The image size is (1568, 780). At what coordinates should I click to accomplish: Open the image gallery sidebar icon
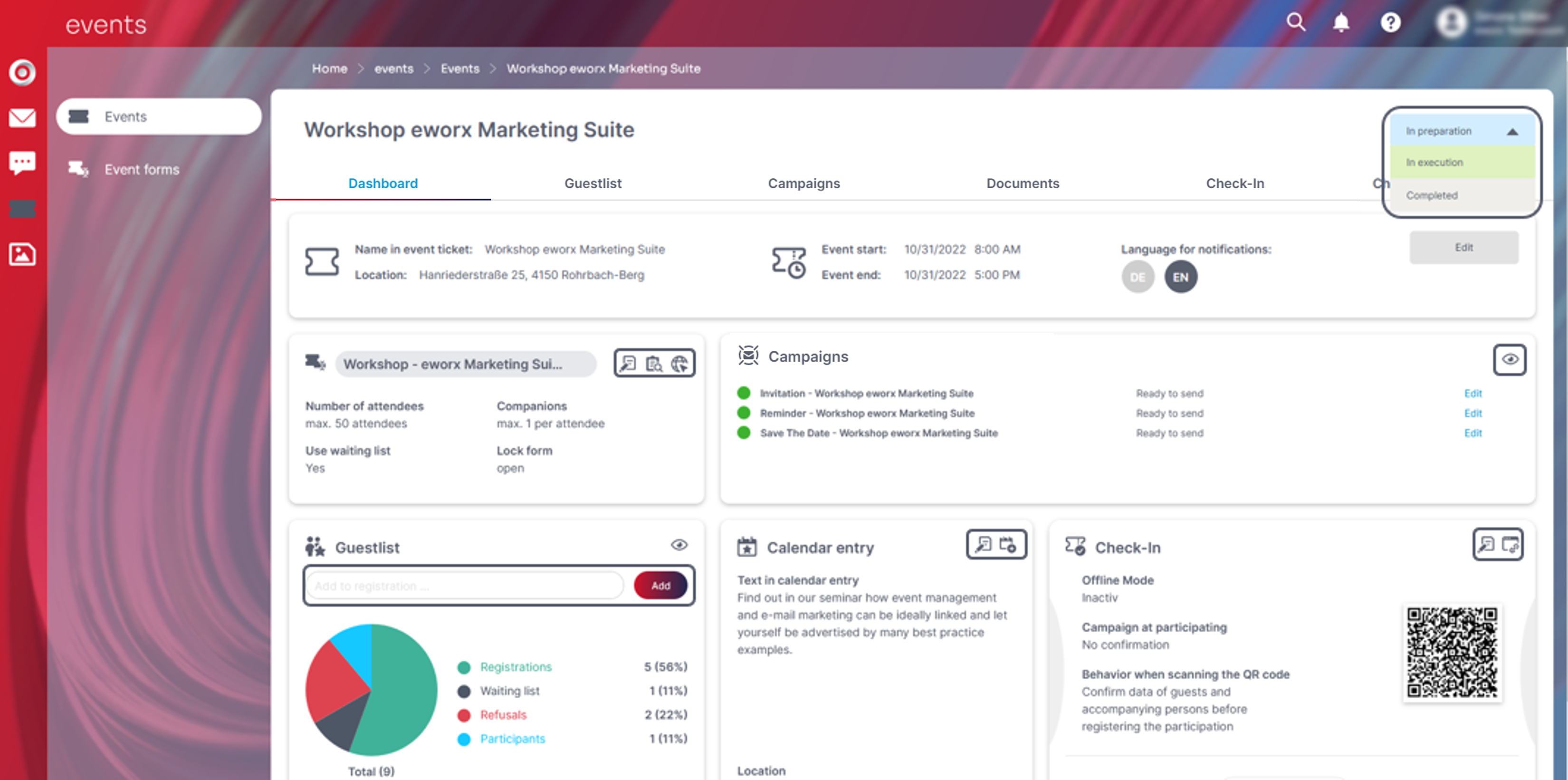click(x=22, y=254)
